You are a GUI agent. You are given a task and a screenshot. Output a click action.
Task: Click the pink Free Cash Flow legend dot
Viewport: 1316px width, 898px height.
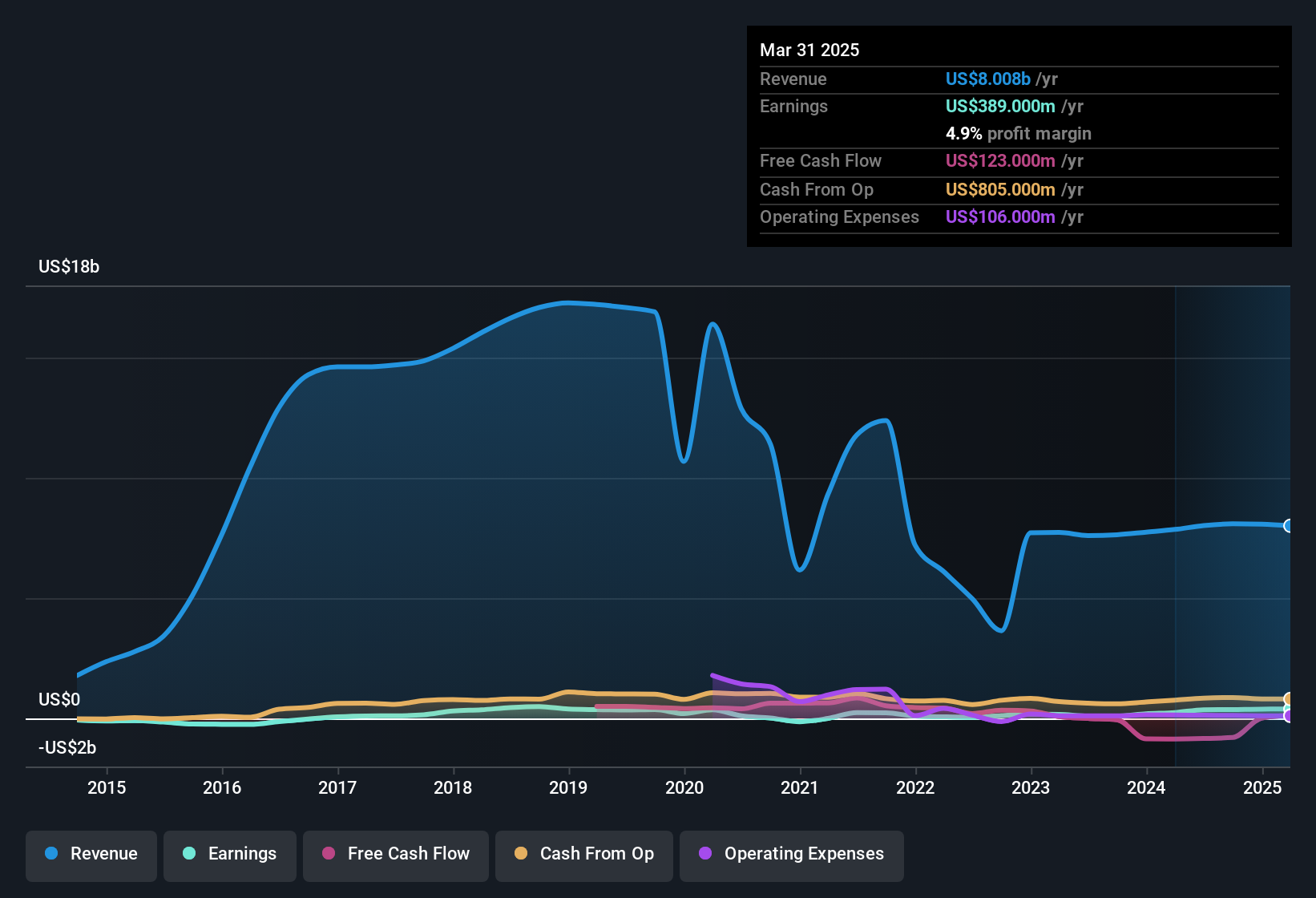pyautogui.click(x=329, y=853)
